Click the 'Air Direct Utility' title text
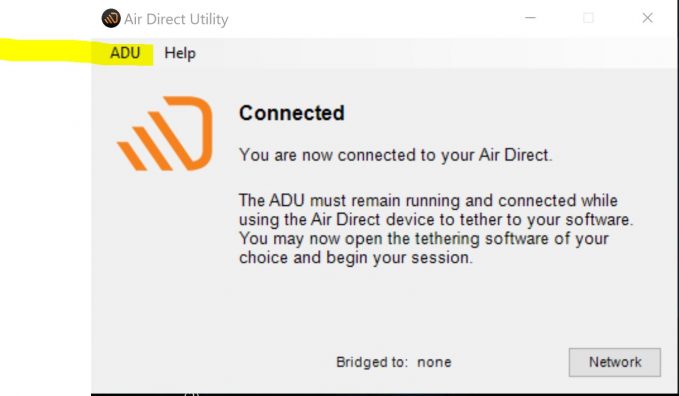 (x=176, y=19)
